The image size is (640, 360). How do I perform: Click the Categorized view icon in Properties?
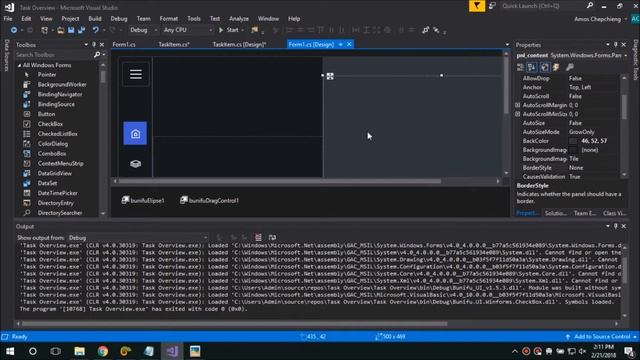(520, 67)
